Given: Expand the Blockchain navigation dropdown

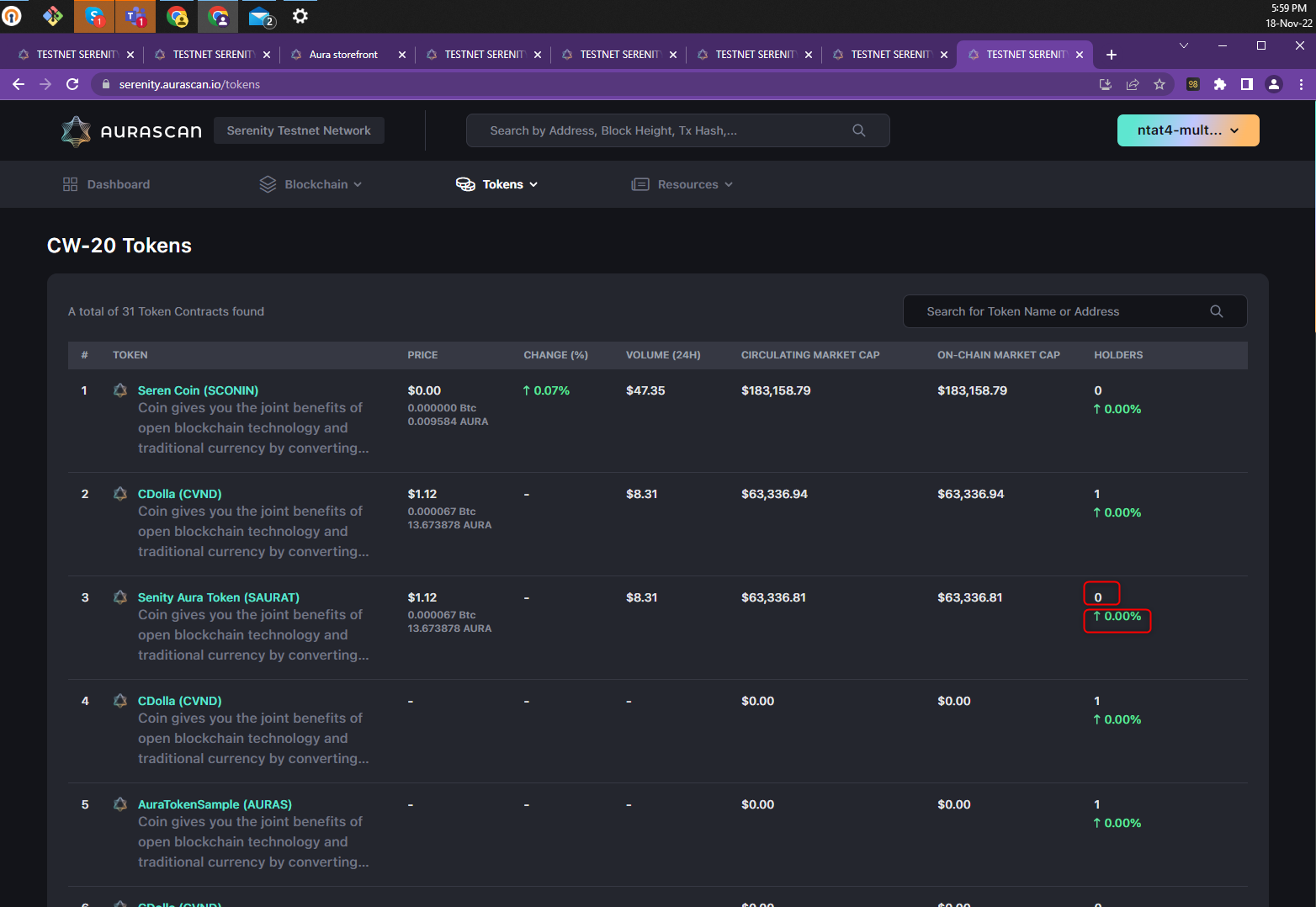Looking at the screenshot, I should click(358, 183).
